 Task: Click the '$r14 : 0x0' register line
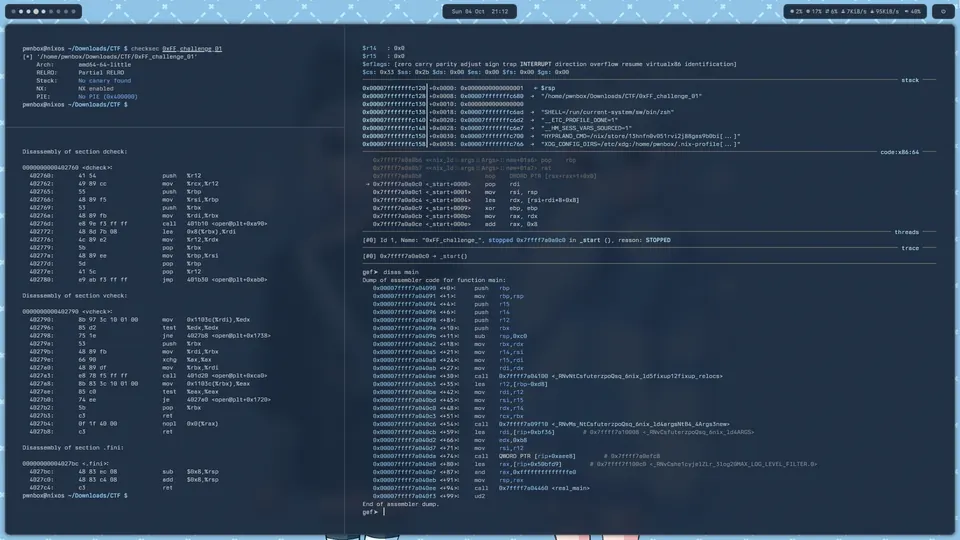(383, 48)
